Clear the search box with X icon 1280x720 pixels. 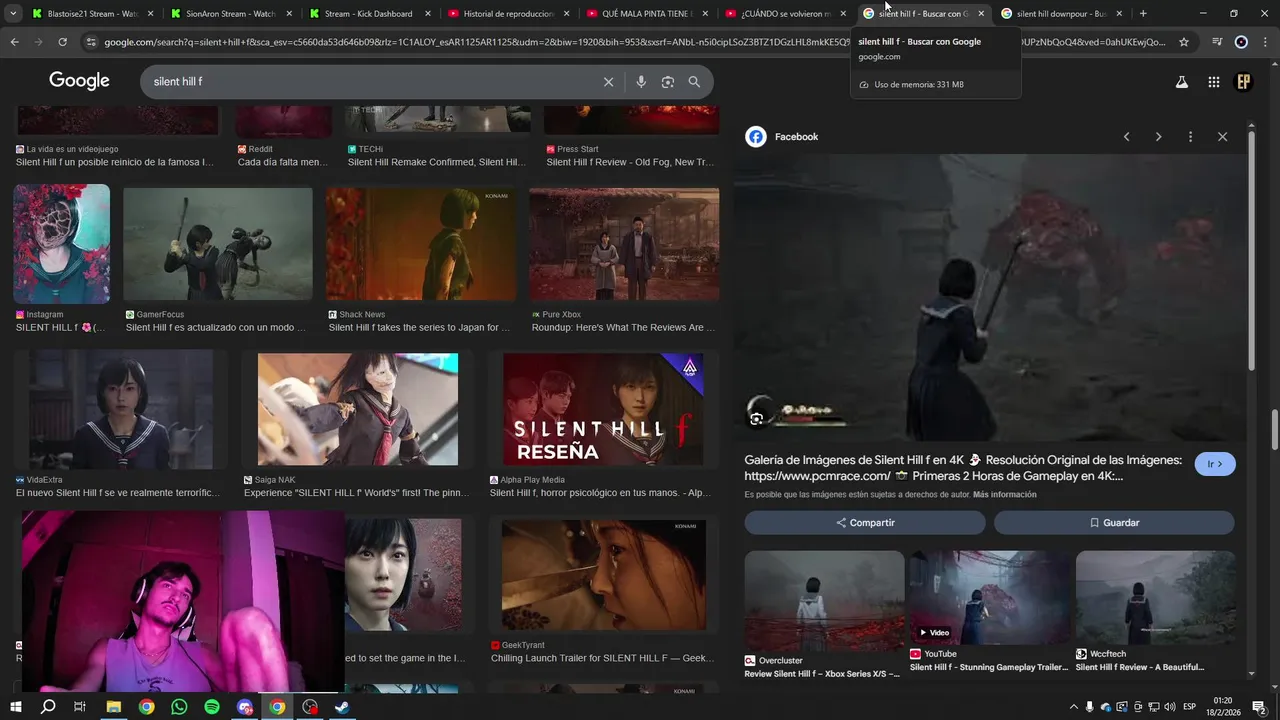(608, 82)
